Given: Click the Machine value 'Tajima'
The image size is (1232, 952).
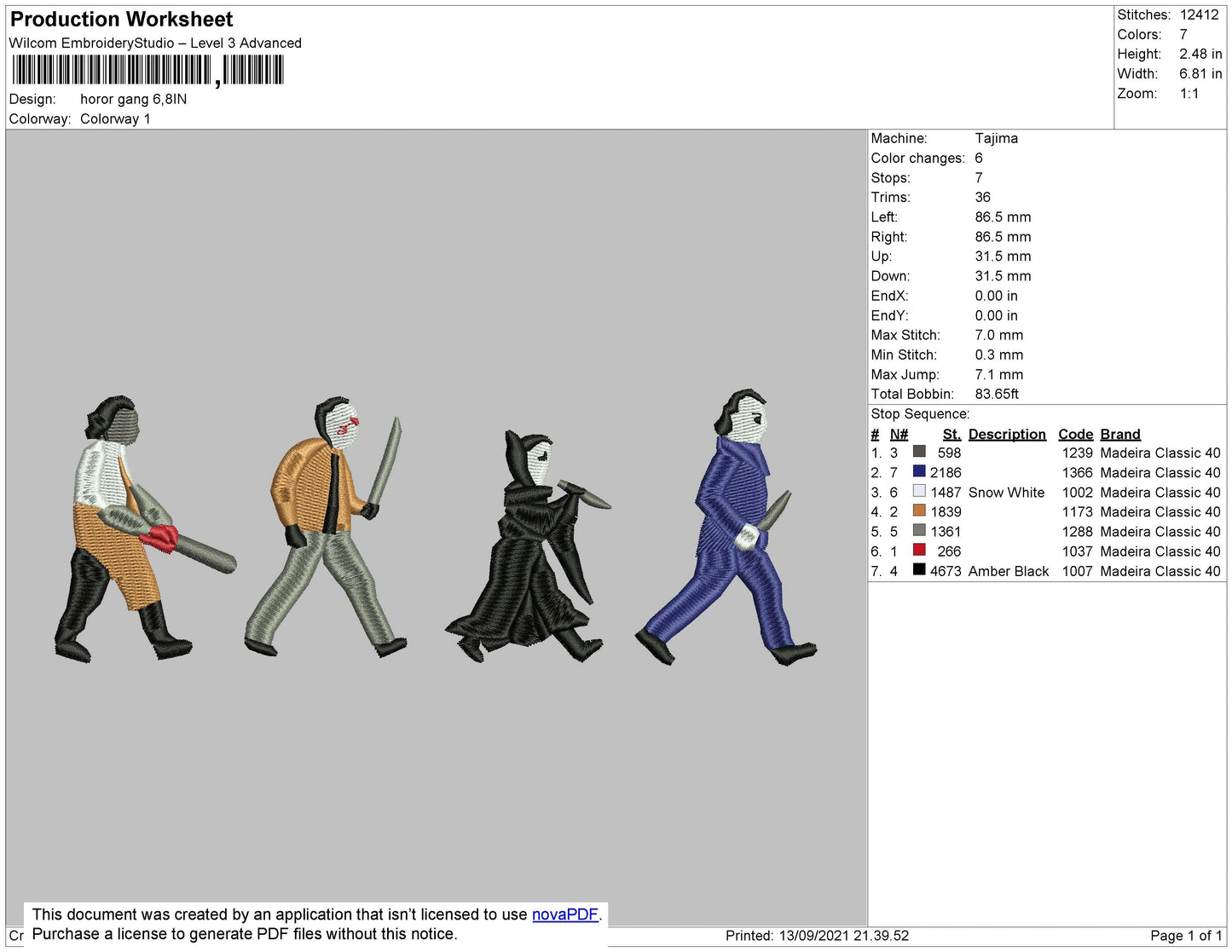Looking at the screenshot, I should tap(997, 138).
